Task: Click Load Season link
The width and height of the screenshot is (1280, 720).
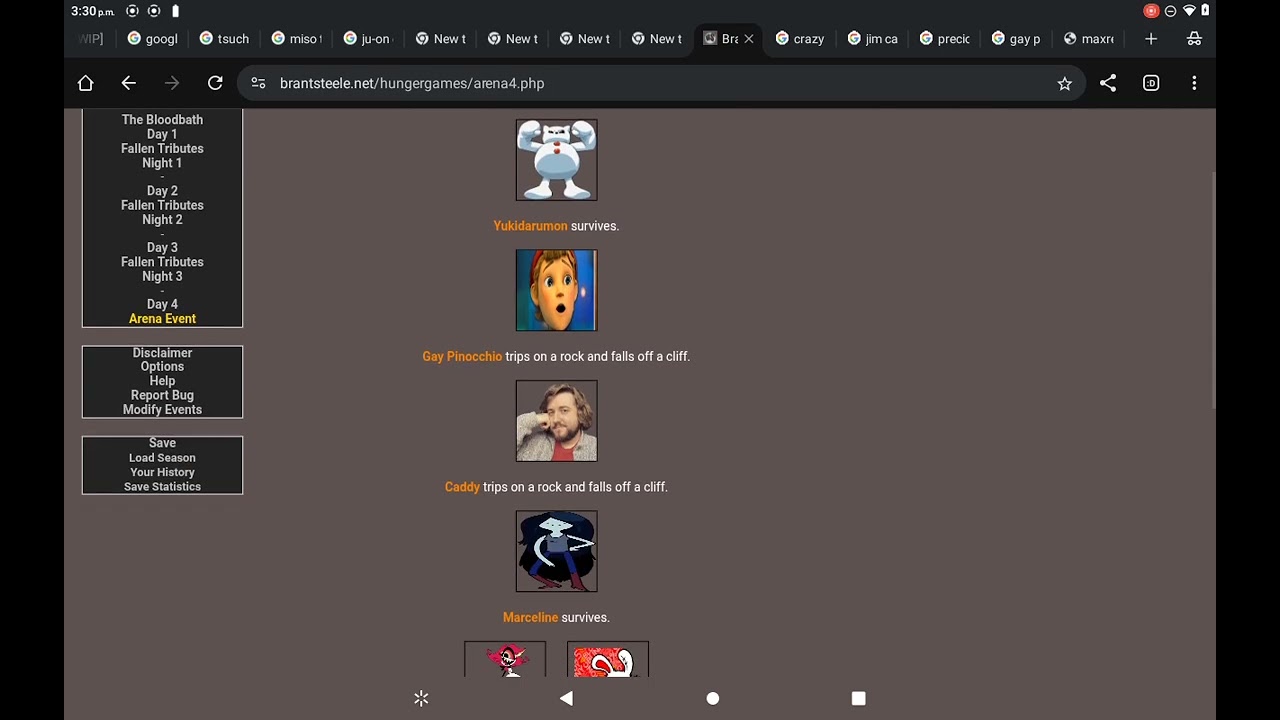Action: (x=162, y=458)
